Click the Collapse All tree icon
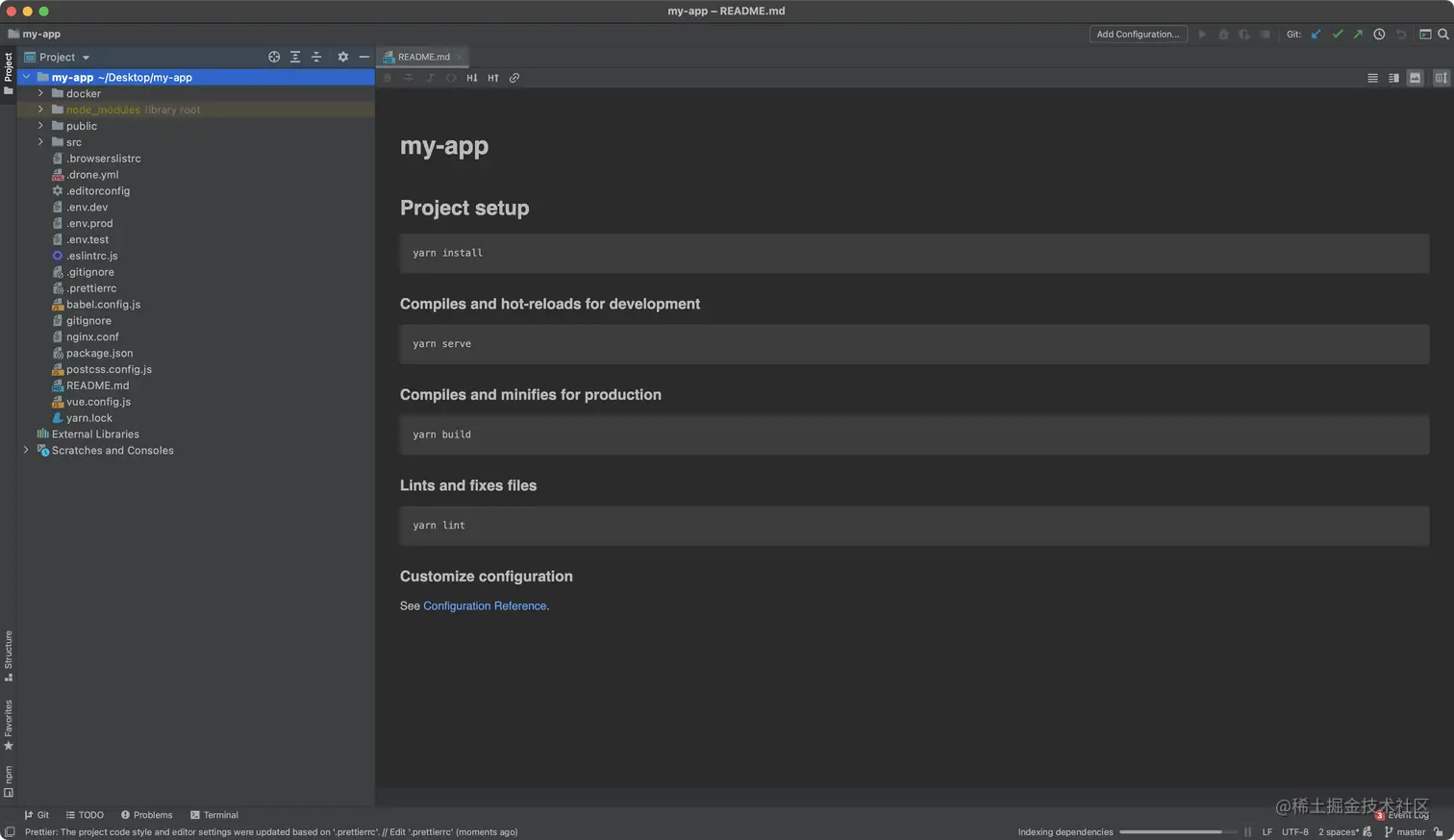Image resolution: width=1454 pixels, height=840 pixels. (316, 57)
